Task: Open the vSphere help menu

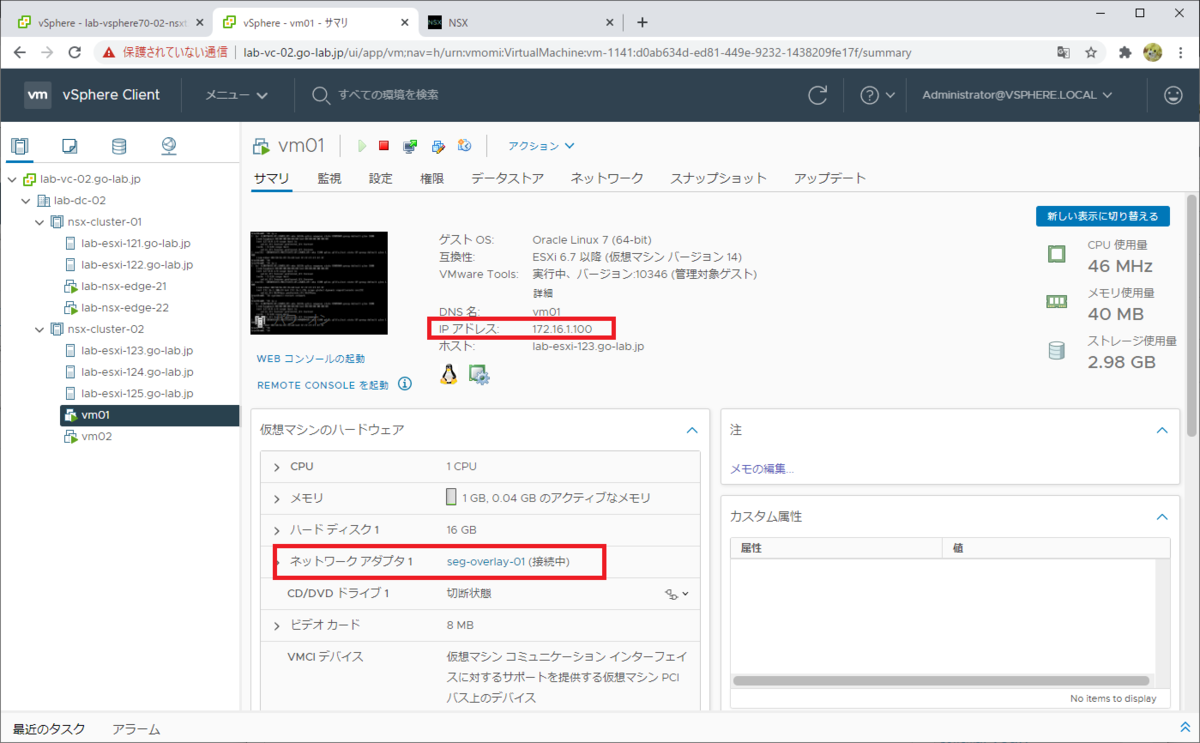Action: click(x=876, y=95)
